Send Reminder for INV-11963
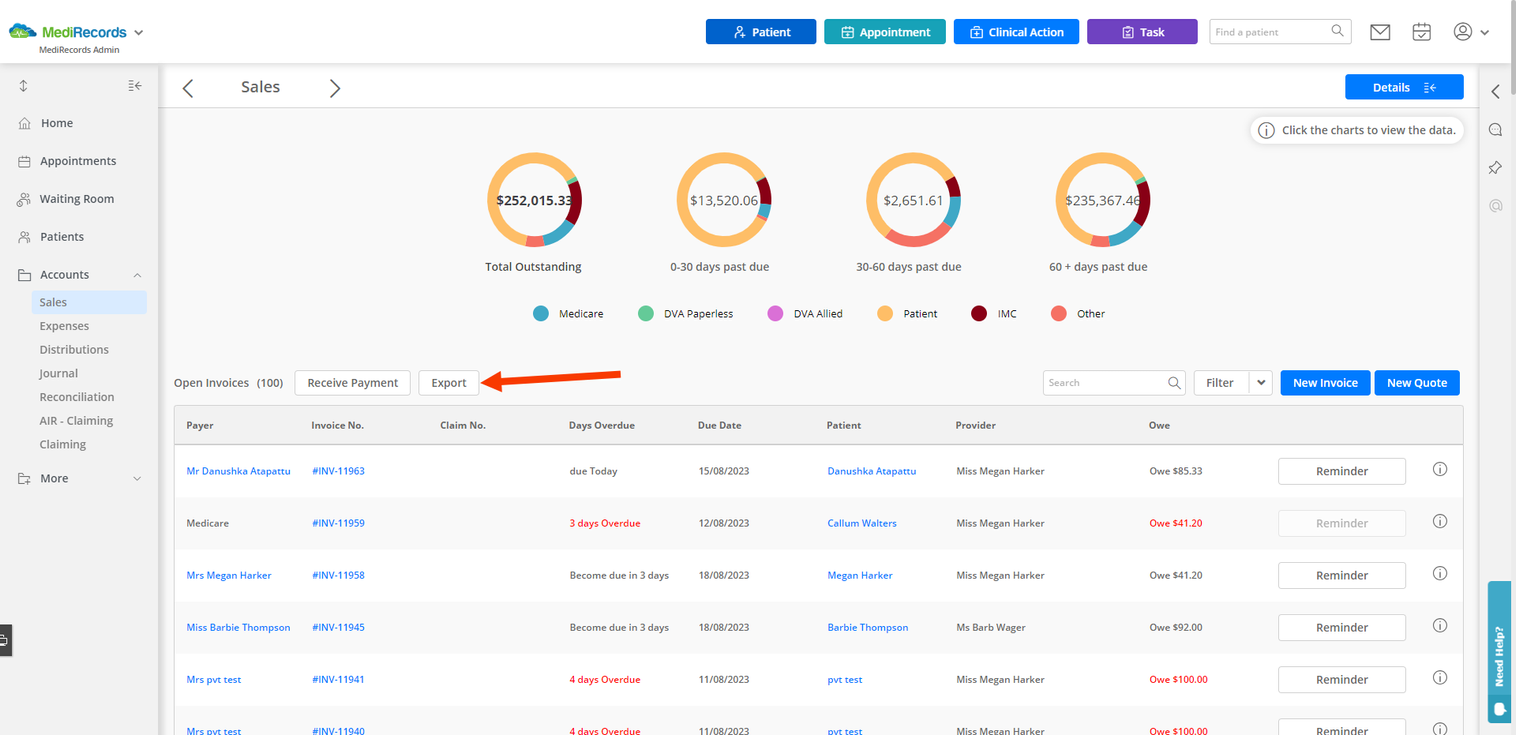 point(1342,471)
